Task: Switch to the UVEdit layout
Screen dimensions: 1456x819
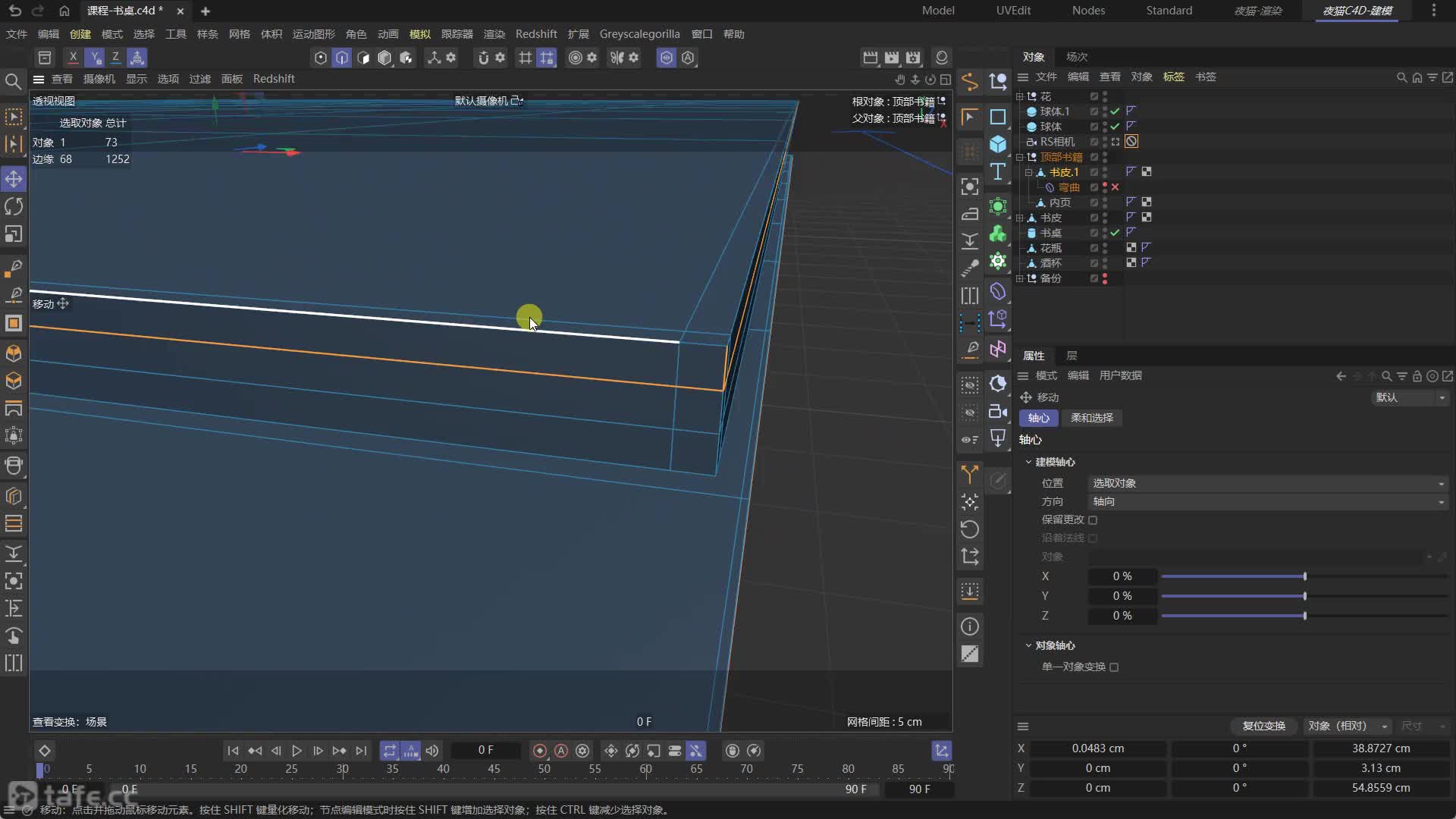Action: pyautogui.click(x=1013, y=11)
